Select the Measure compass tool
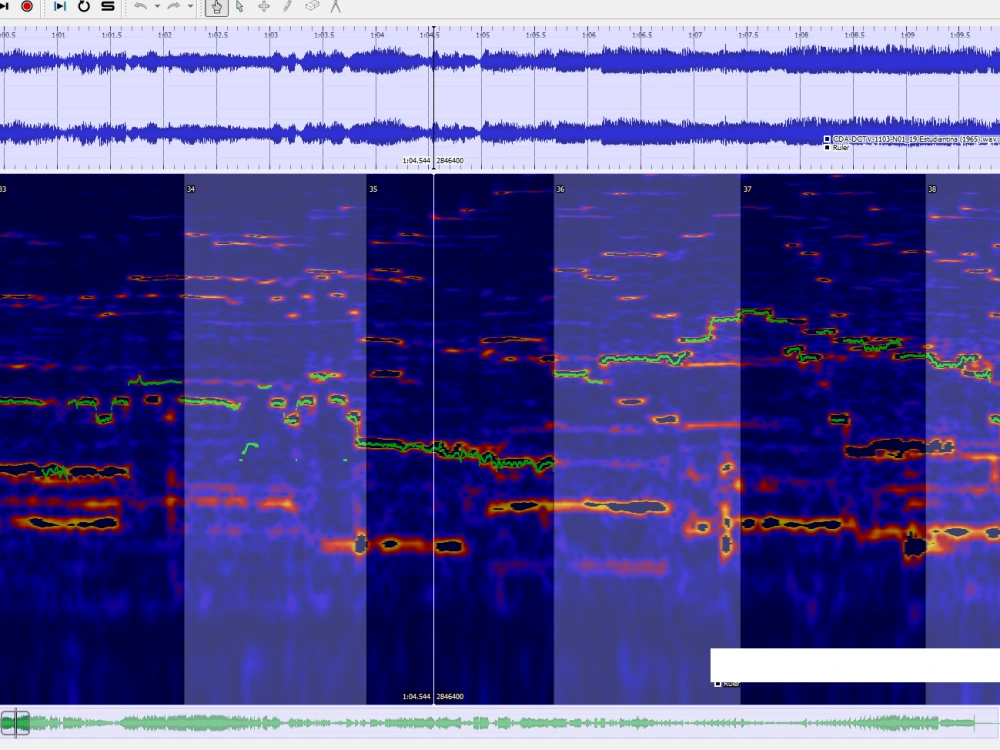Image resolution: width=1000 pixels, height=750 pixels. (335, 6)
